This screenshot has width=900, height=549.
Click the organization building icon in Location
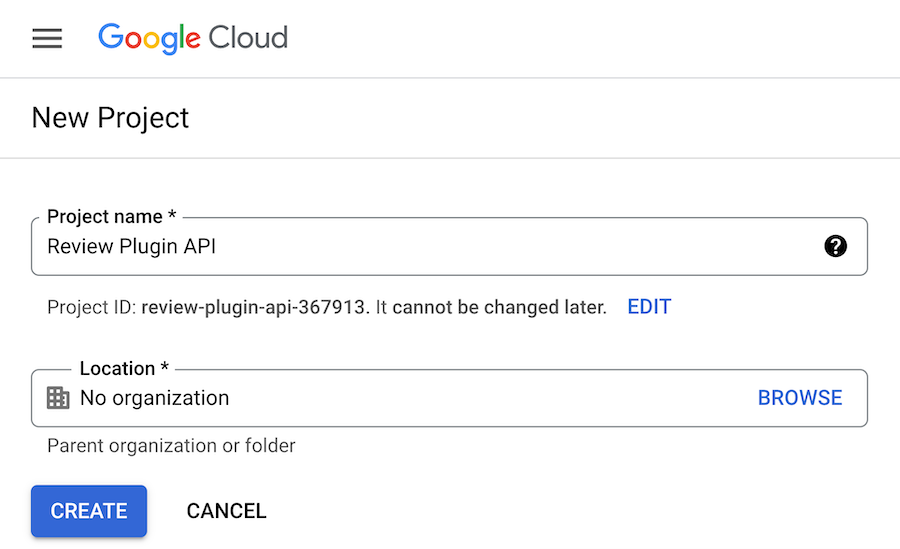click(59, 398)
